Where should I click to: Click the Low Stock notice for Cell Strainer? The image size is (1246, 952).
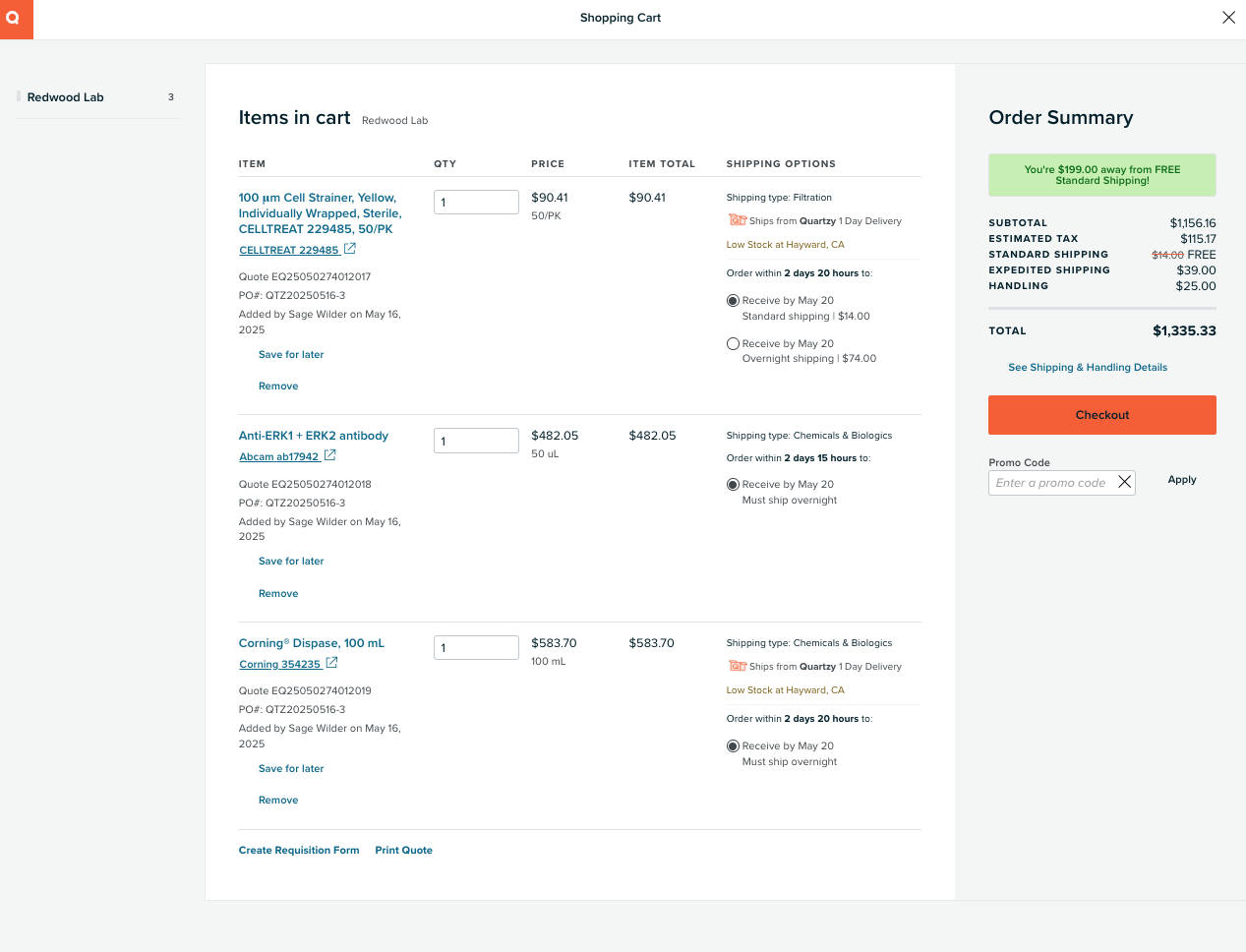coord(785,245)
